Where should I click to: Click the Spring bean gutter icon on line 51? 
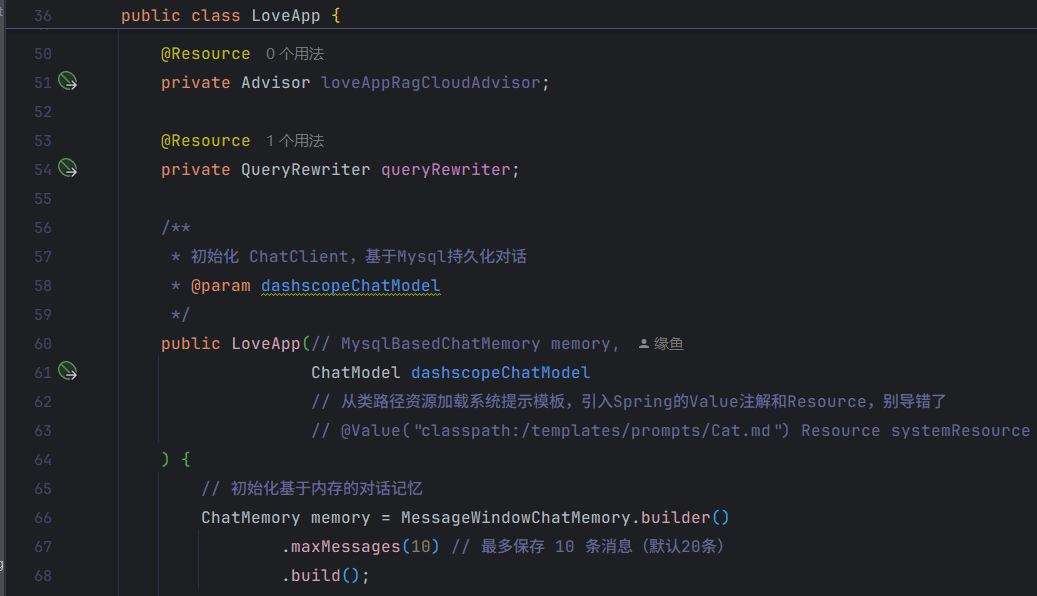coord(68,82)
